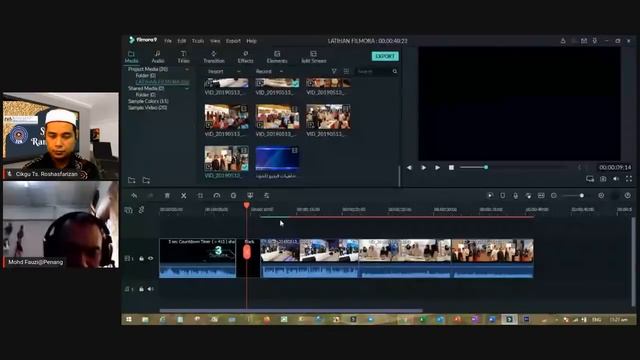The width and height of the screenshot is (640, 360).
Task: Open the Speed gauge tool above timeline
Action: click(217, 196)
